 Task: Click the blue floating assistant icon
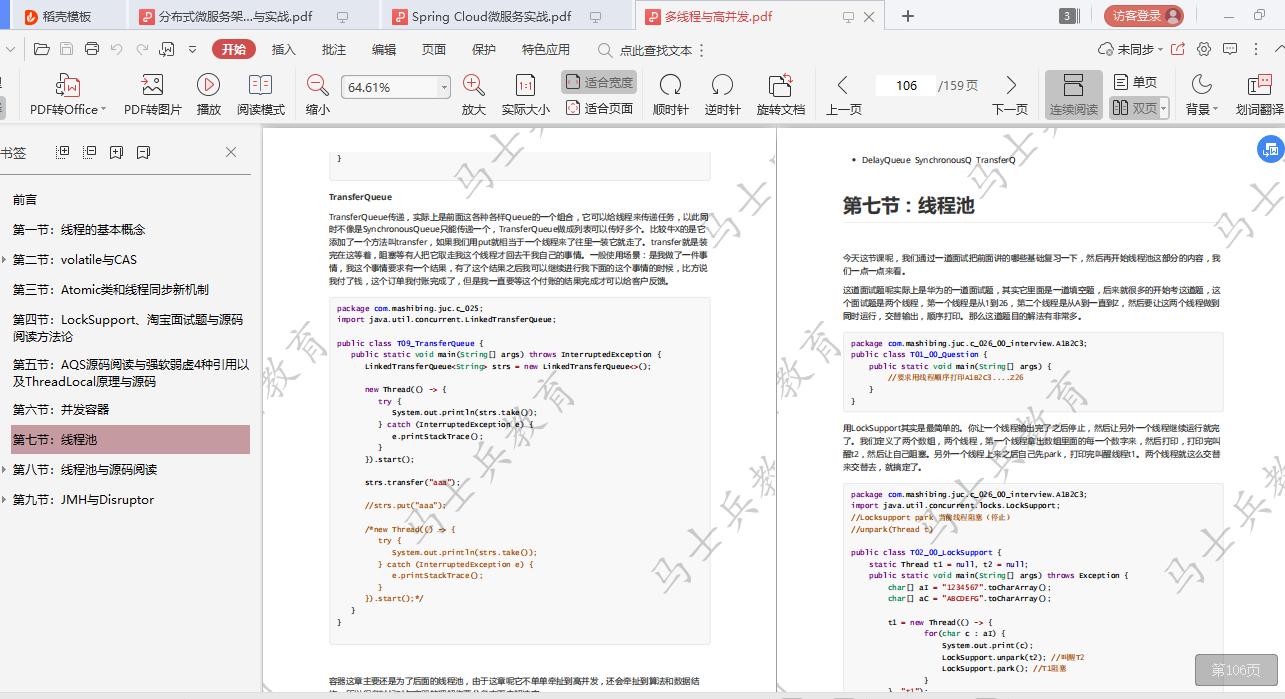point(1270,150)
